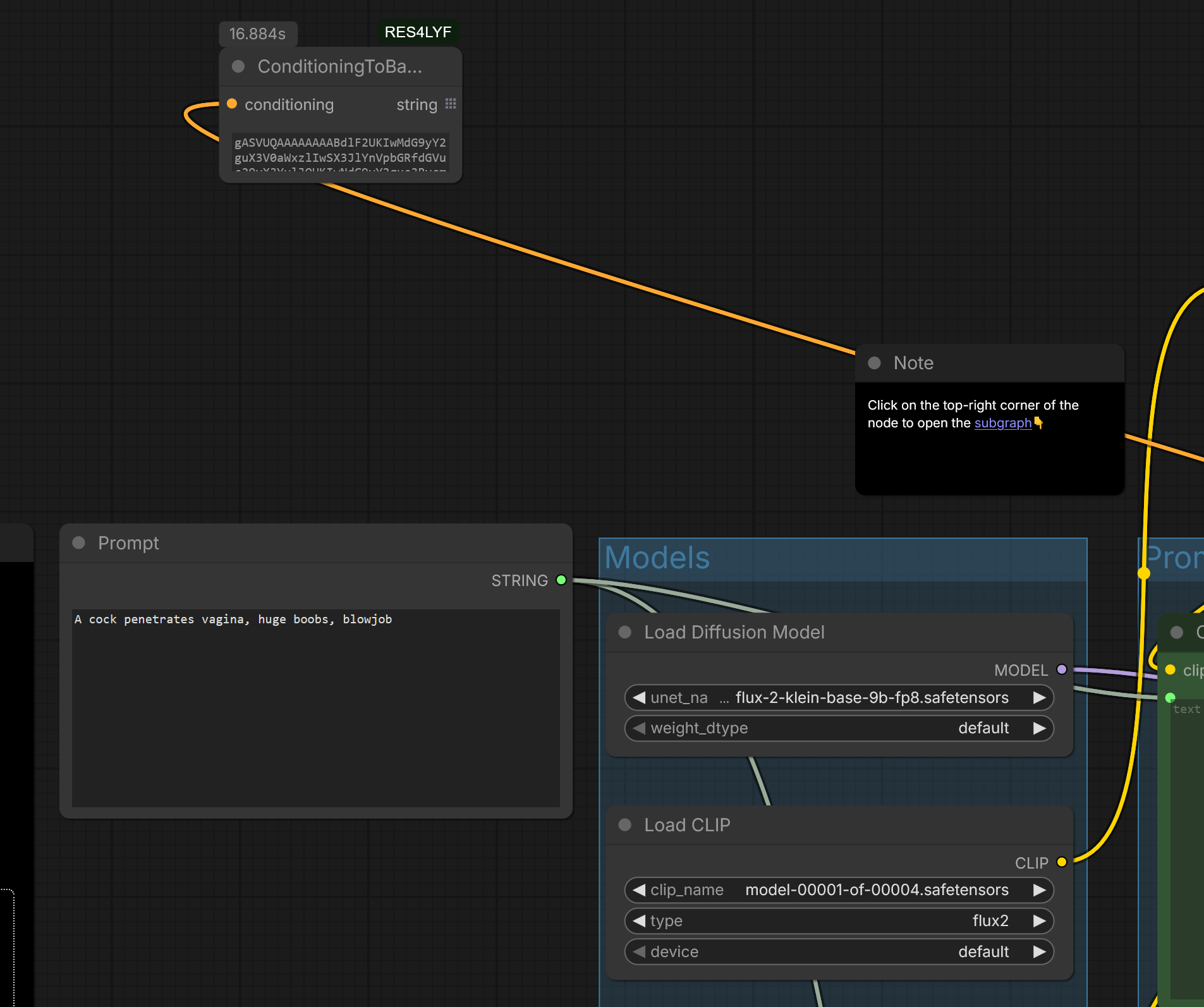The width and height of the screenshot is (1204, 1007).
Task: Click the string output grid slot icon
Action: pos(451,104)
